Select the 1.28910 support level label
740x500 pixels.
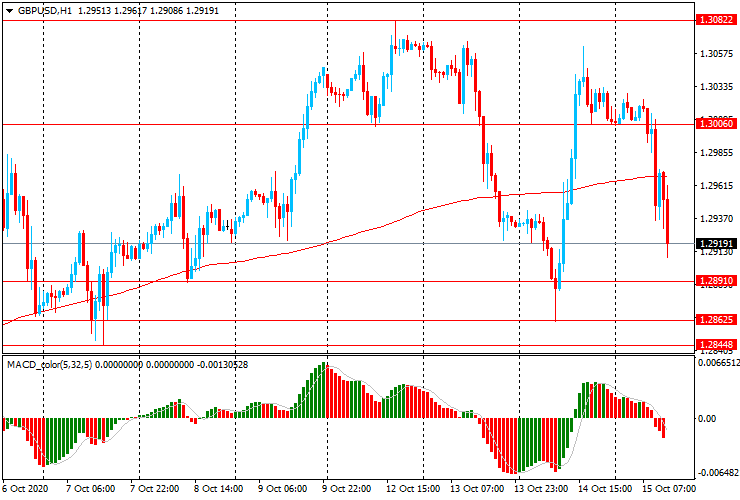pyautogui.click(x=716, y=281)
